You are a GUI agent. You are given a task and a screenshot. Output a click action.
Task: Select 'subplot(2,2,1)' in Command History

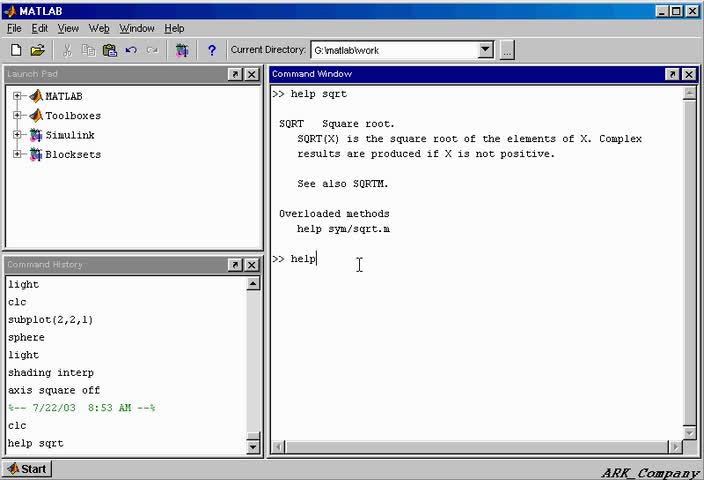(50, 320)
